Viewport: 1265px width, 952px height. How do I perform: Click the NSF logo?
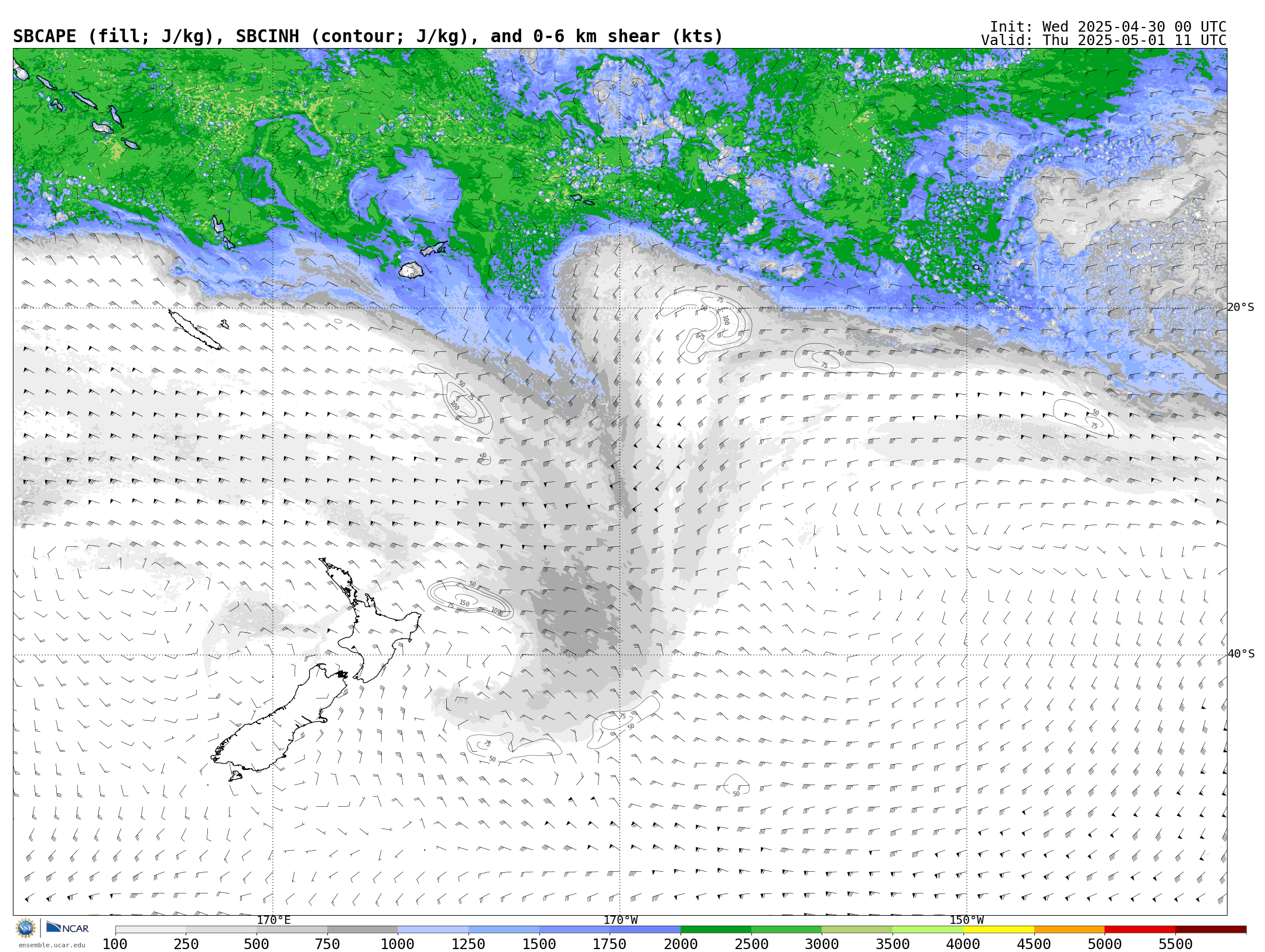coord(26,928)
